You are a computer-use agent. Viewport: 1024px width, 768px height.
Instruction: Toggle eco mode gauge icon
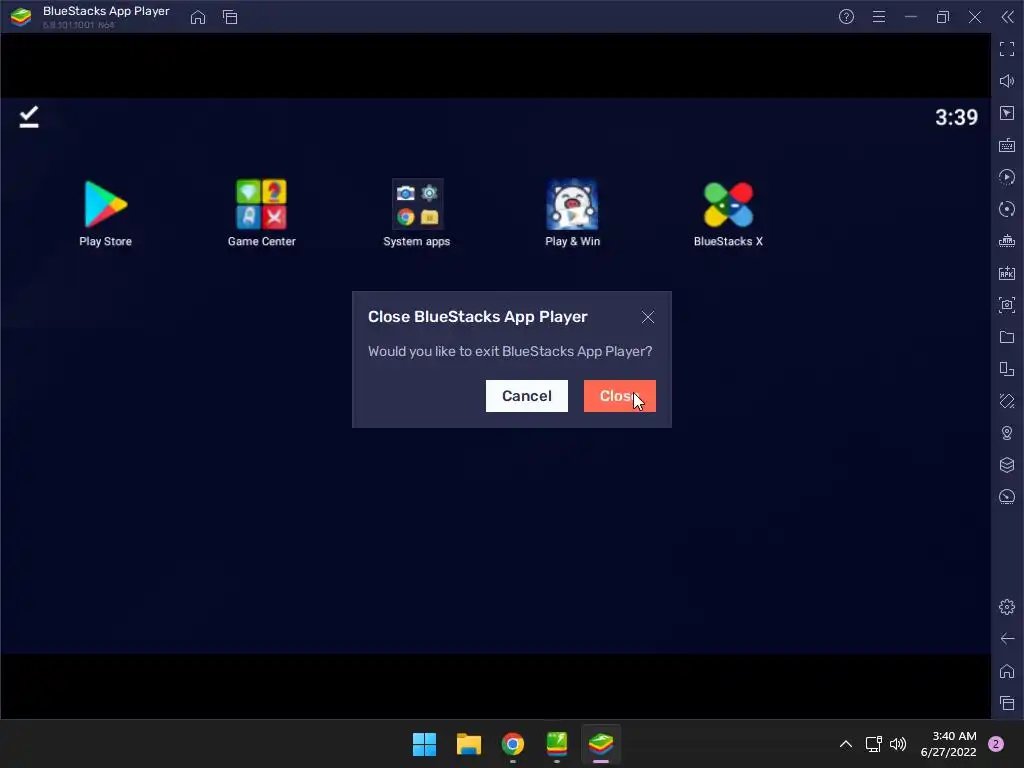(1007, 497)
